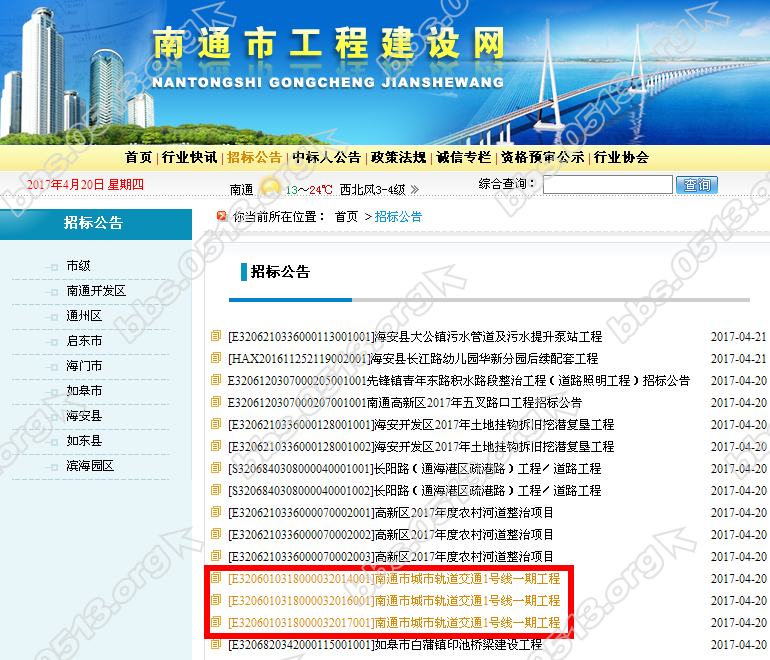Viewport: 770px width, 660px height.
Task: Open the 中标人公告 navigation tab
Action: (326, 157)
